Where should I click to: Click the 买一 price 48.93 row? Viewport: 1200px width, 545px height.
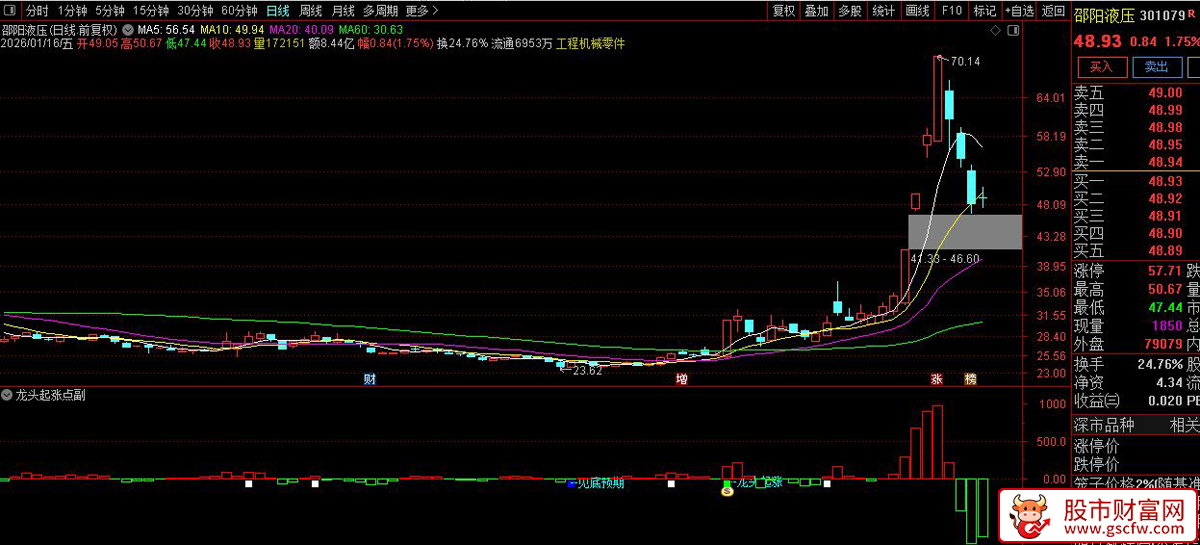[x=1136, y=181]
